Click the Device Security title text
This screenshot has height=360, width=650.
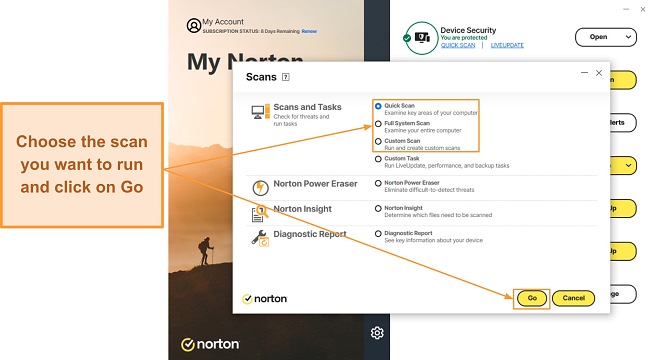468,30
